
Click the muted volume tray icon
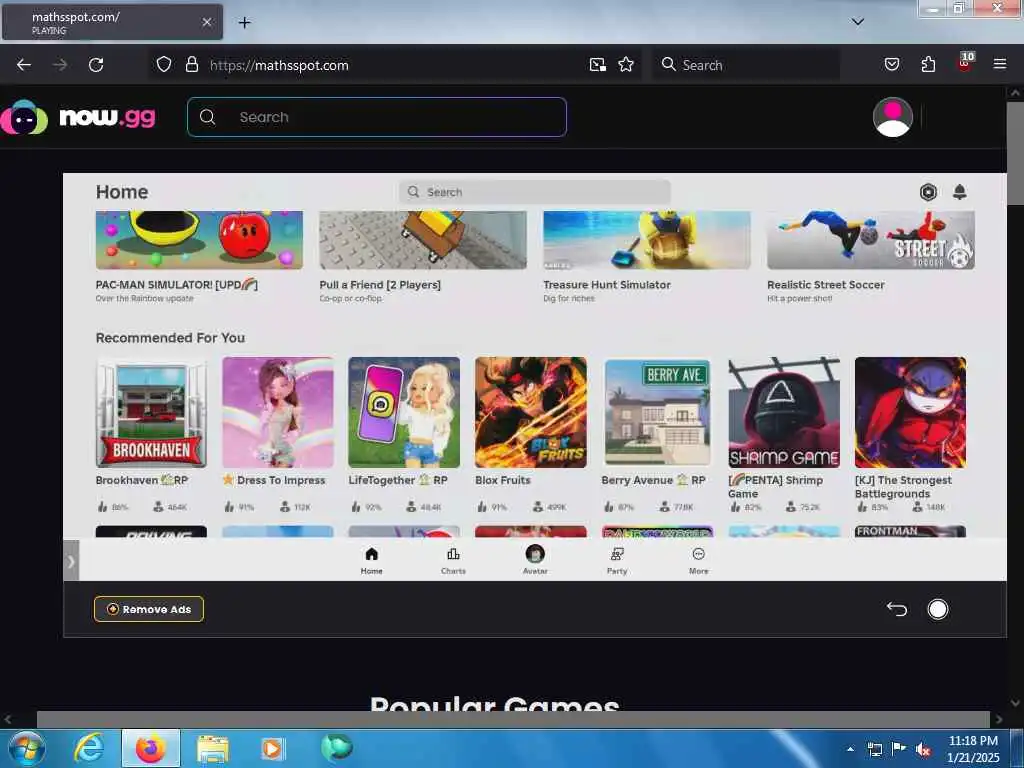(922, 749)
